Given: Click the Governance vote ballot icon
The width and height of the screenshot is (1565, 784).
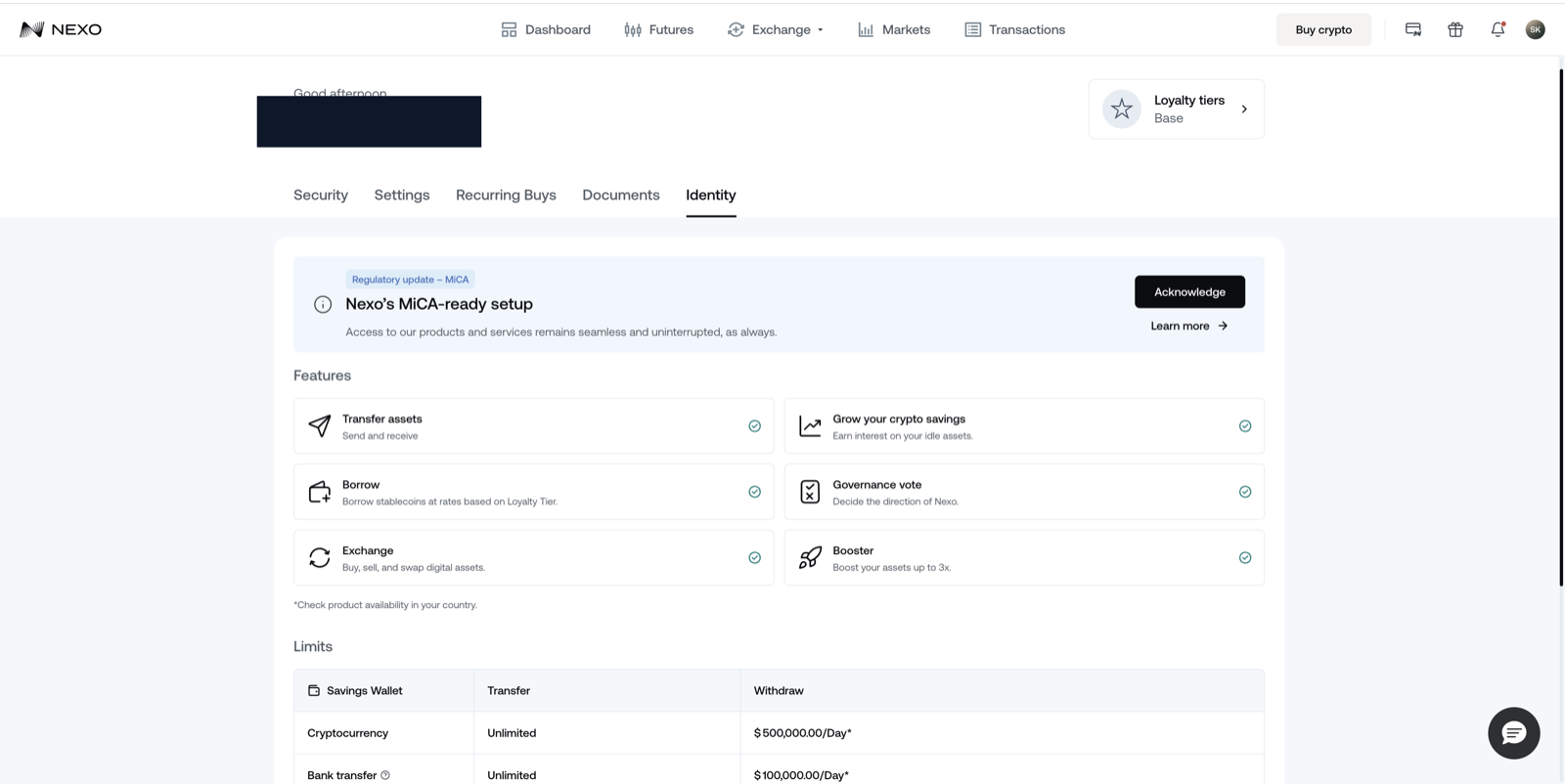Looking at the screenshot, I should 810,492.
